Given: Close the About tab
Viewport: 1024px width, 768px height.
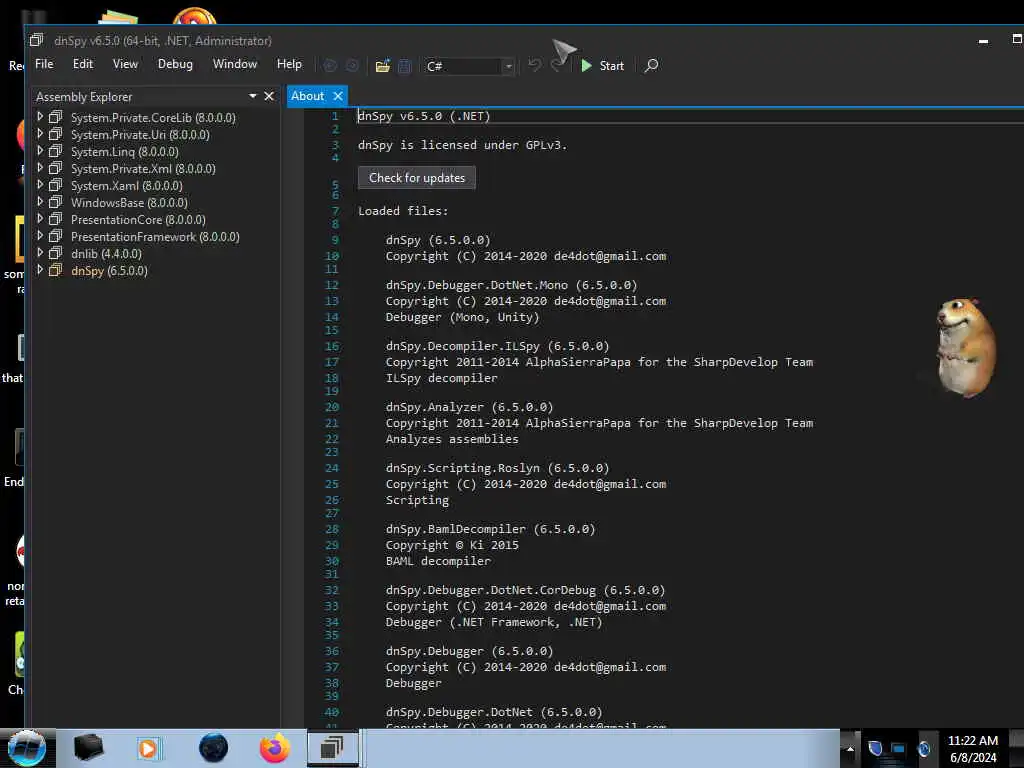Looking at the screenshot, I should point(338,96).
